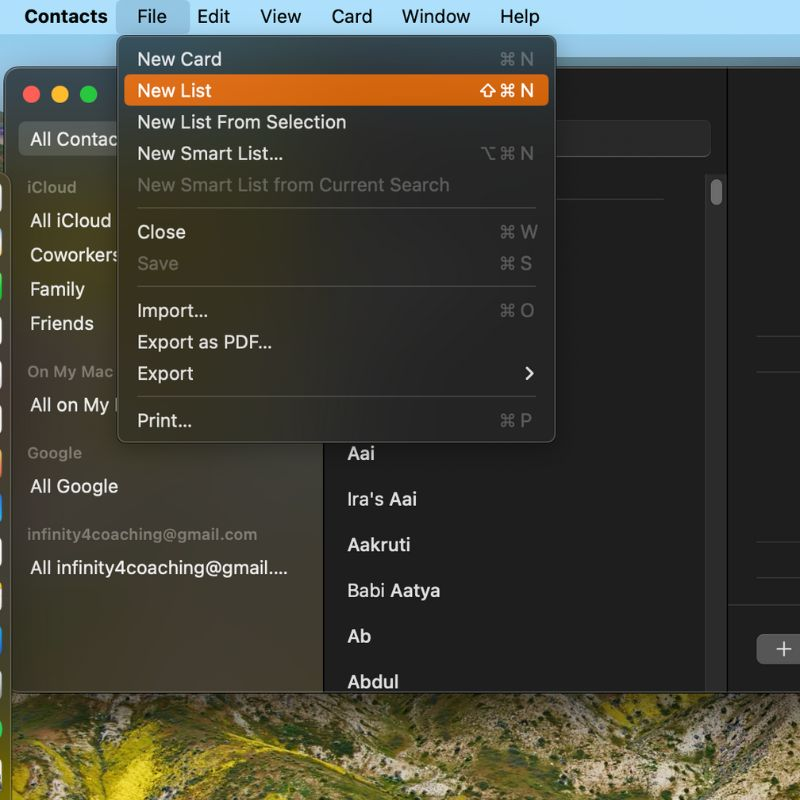Select All infinity4coaching@gmail list
This screenshot has height=800, width=800.
(x=159, y=567)
